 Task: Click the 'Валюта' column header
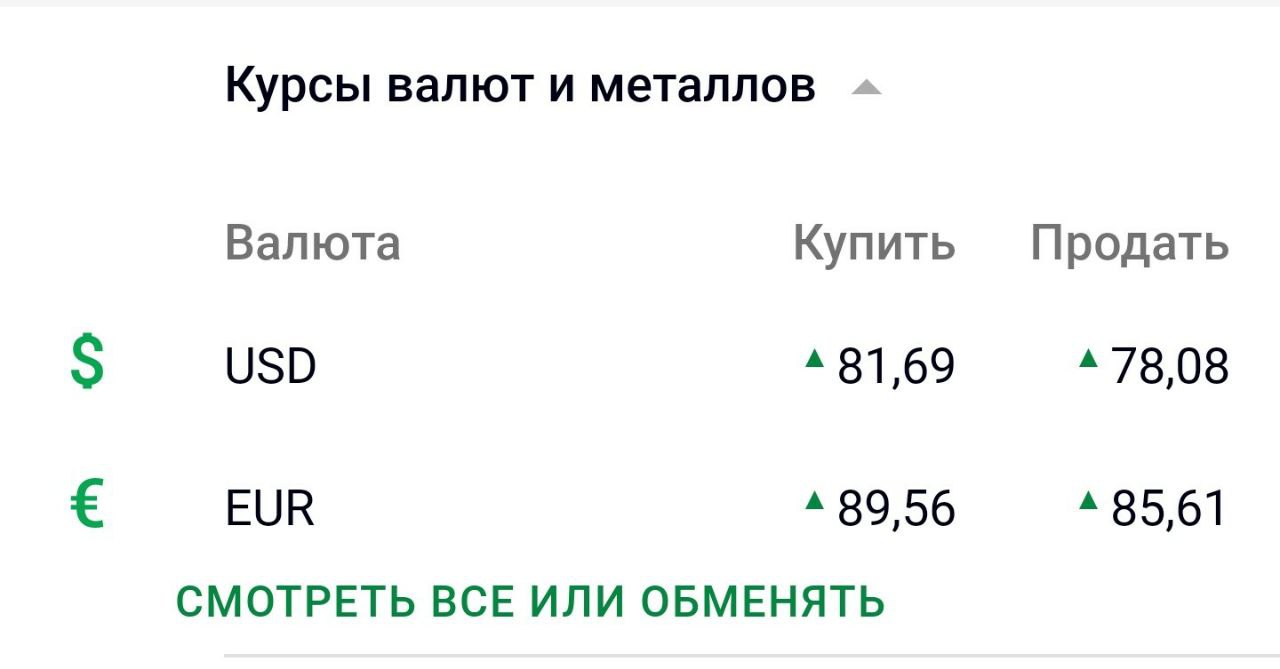pyautogui.click(x=313, y=243)
